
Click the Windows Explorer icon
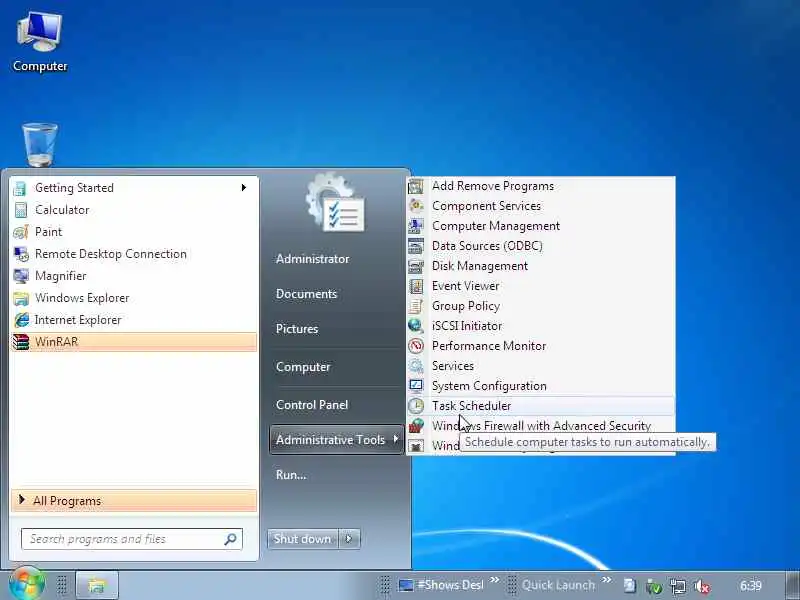(x=21, y=298)
